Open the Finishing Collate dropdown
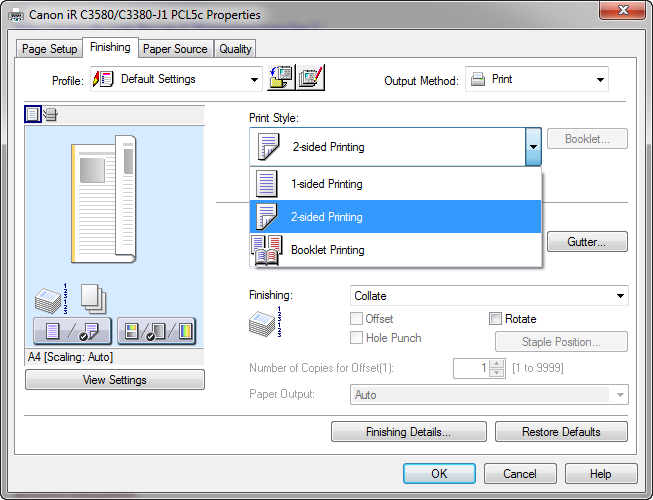Image resolution: width=653 pixels, height=500 pixels. click(x=489, y=296)
